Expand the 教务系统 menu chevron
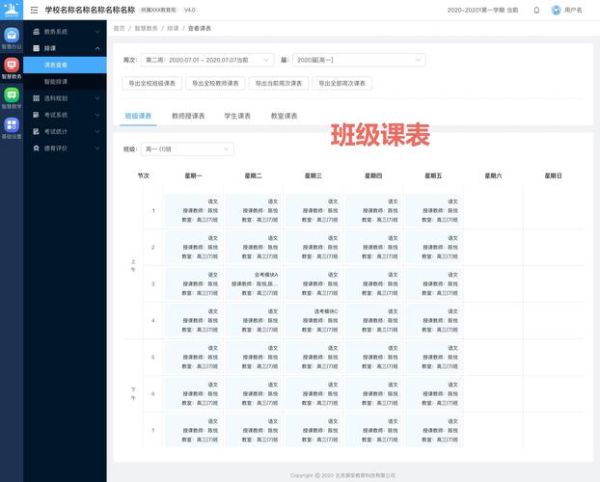 tap(97, 32)
